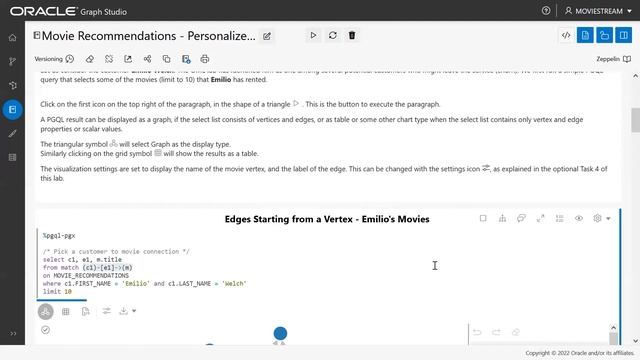640x360 pixels.
Task: Delete the notebook with trash icon
Action: 352,36
